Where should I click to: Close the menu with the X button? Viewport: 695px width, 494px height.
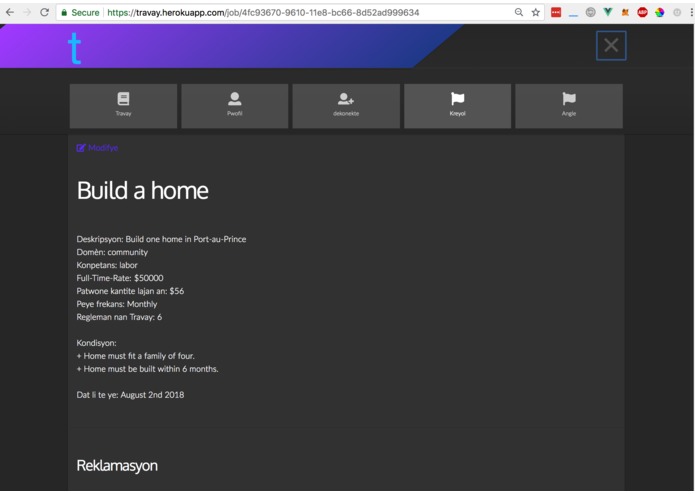click(611, 45)
